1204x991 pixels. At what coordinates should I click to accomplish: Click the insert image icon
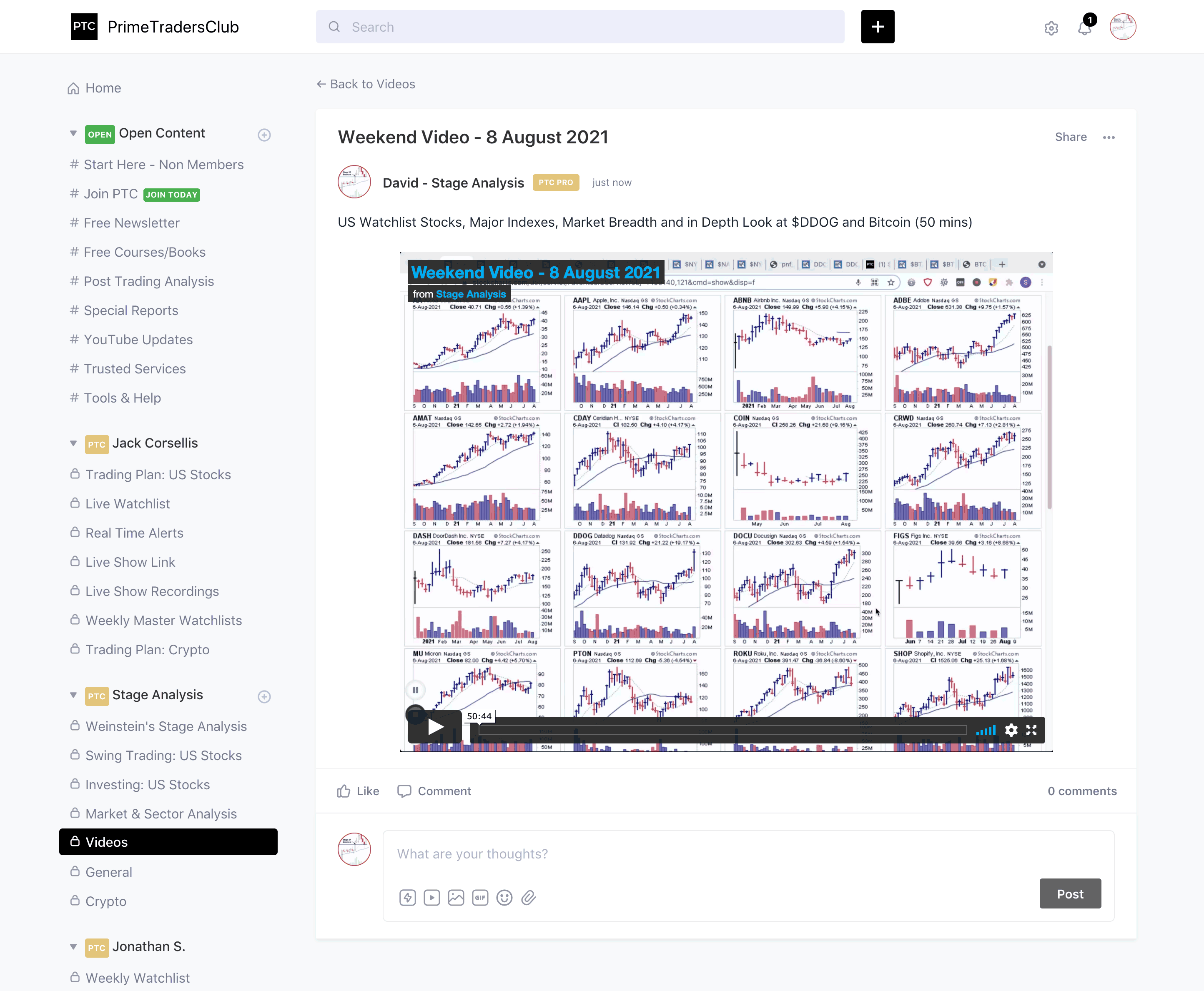(456, 897)
